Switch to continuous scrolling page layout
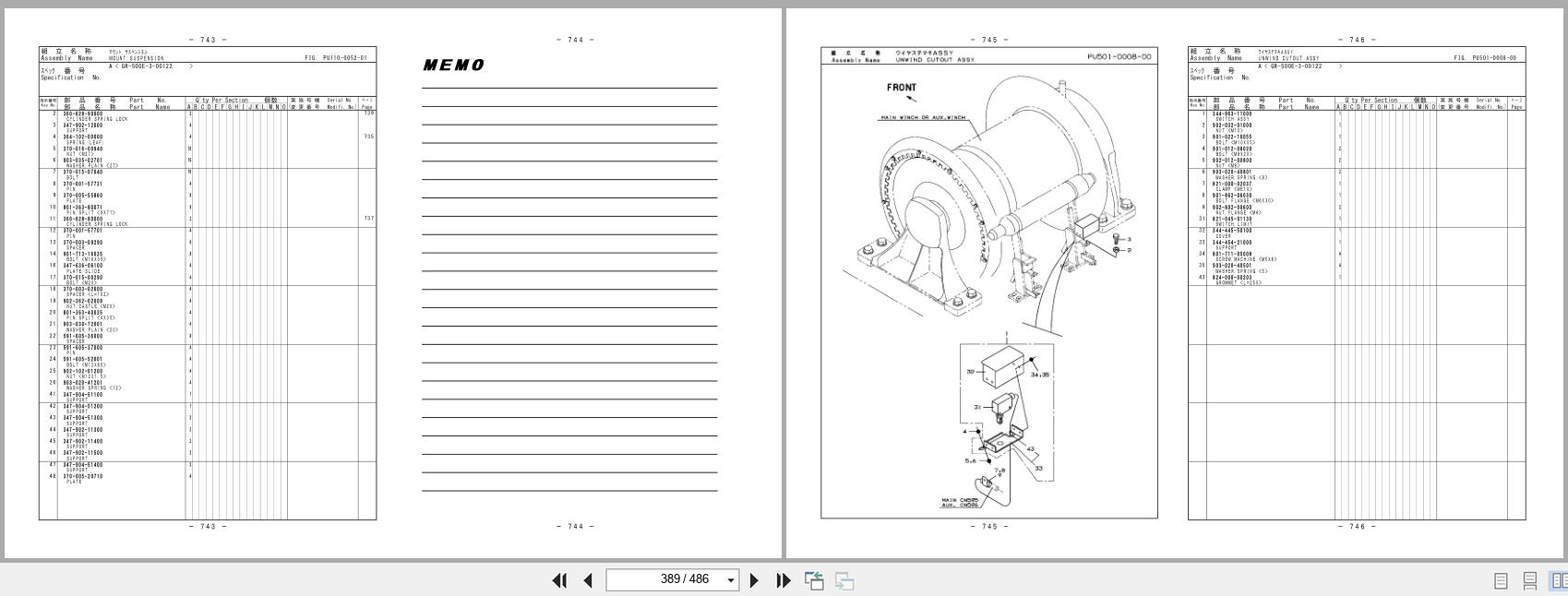 [1529, 580]
